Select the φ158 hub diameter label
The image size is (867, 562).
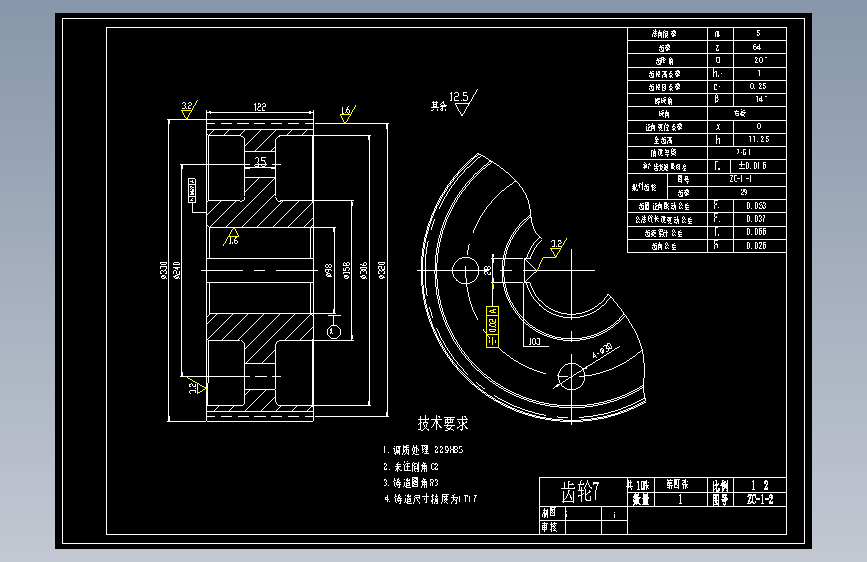(347, 270)
